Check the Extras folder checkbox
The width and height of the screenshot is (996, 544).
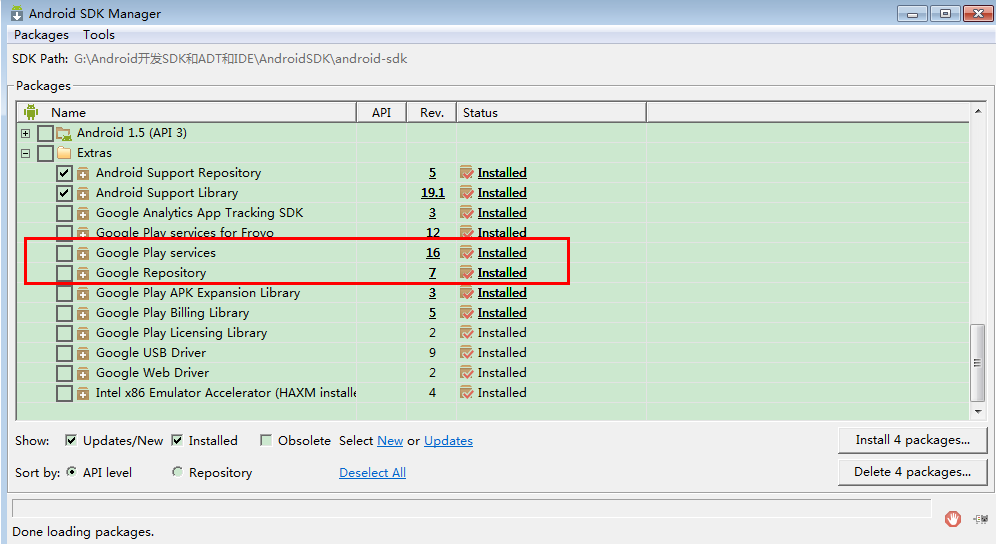(x=45, y=153)
